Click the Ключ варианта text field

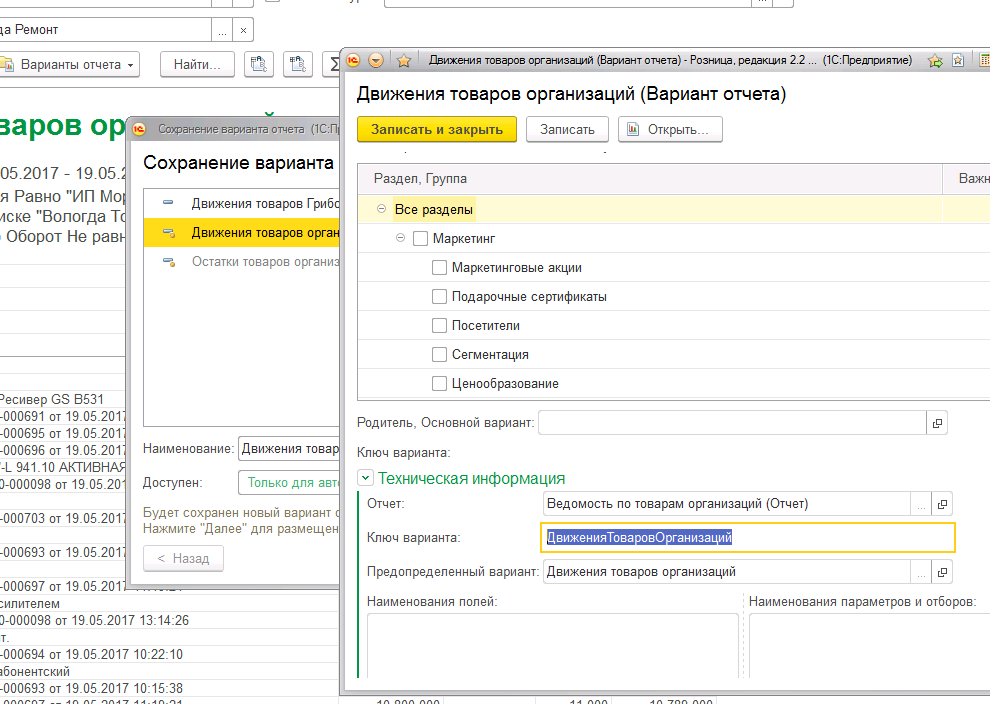[x=748, y=538]
